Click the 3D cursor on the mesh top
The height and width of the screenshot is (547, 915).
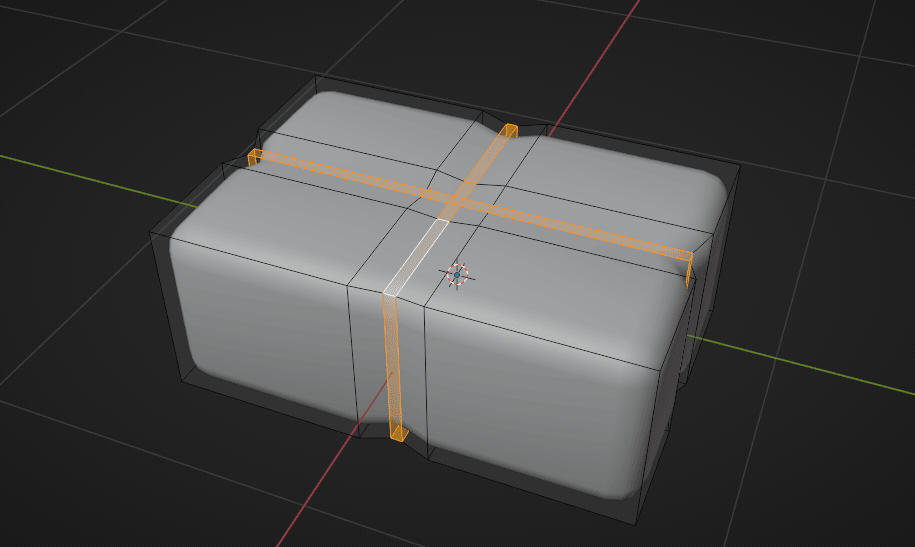coord(457,274)
